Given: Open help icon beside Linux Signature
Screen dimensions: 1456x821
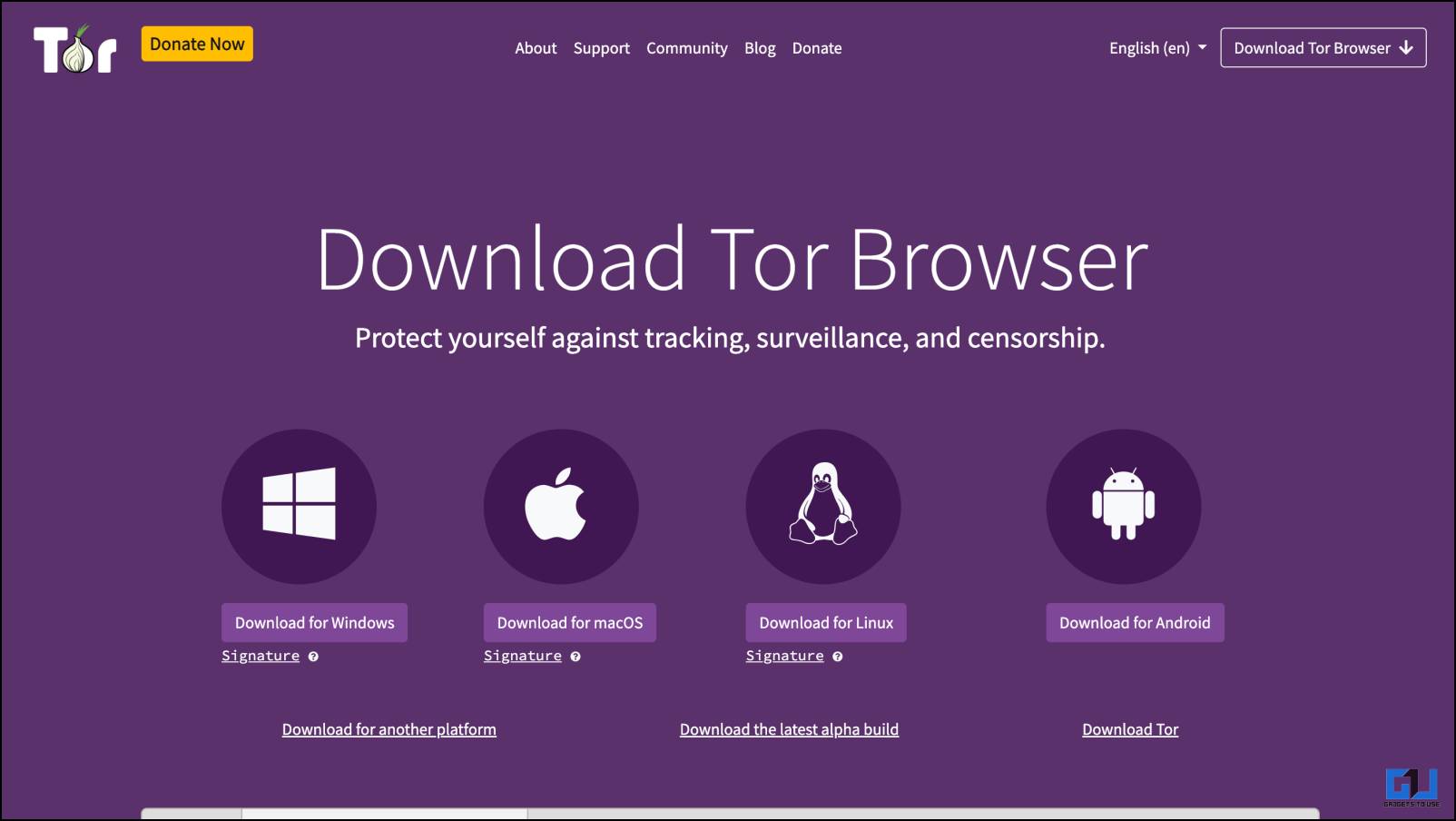Looking at the screenshot, I should 838,657.
